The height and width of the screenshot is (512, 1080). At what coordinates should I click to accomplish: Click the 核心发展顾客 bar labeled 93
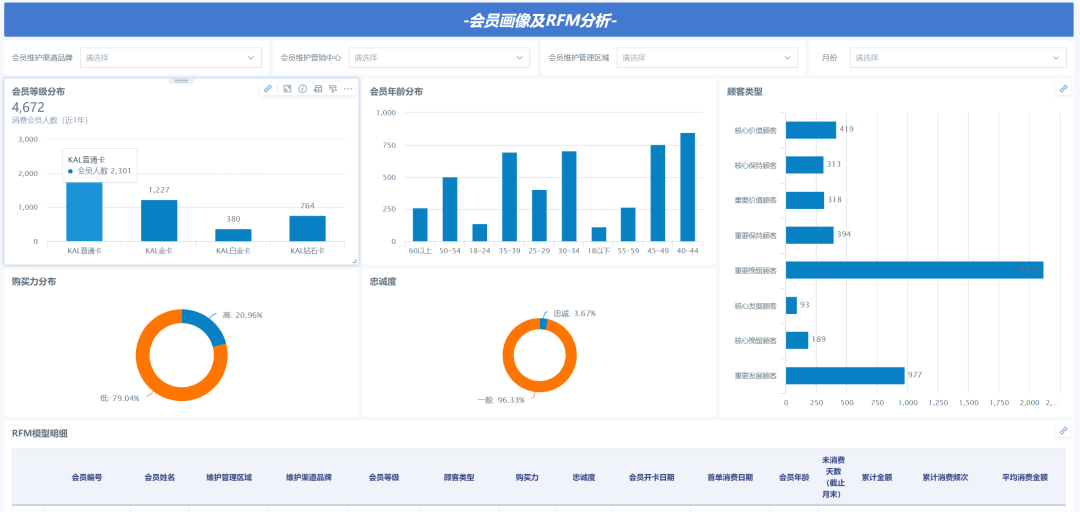point(791,305)
